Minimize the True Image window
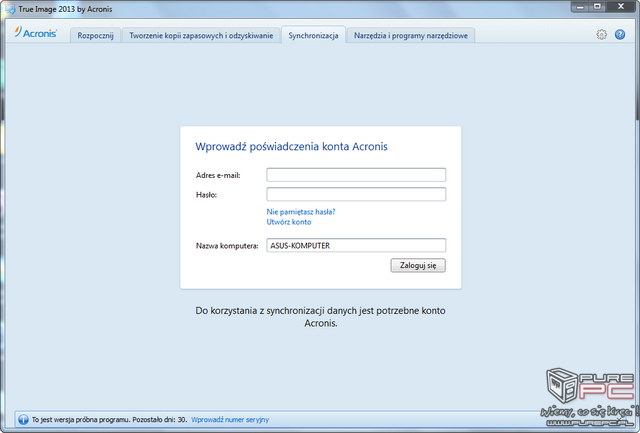The image size is (640, 433). point(580,7)
